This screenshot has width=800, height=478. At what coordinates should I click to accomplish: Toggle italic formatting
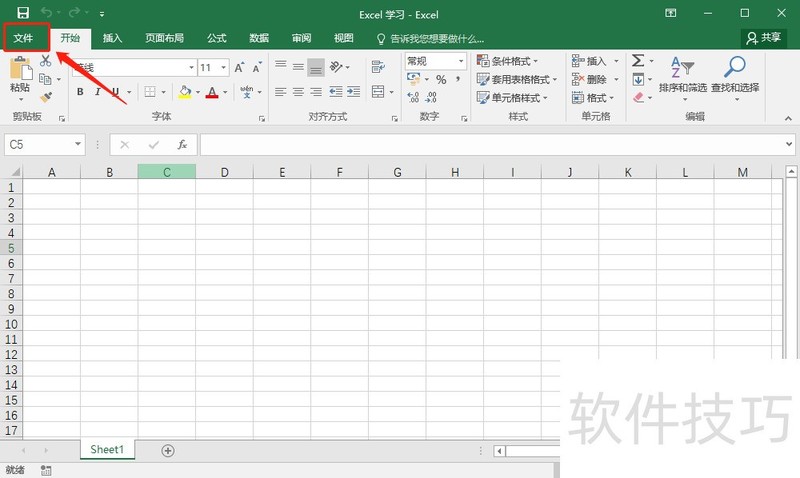[98, 92]
